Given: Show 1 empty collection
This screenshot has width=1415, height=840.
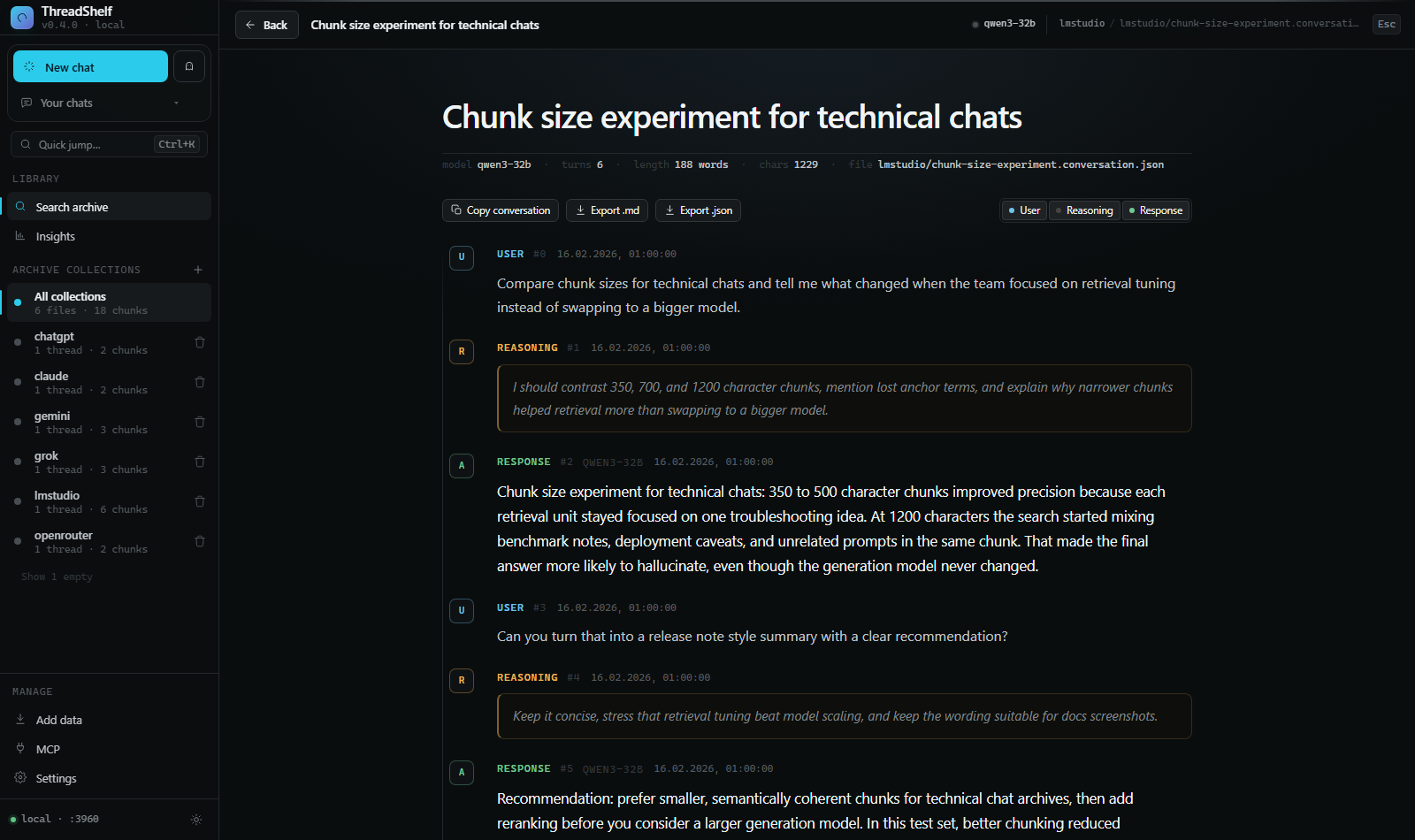Looking at the screenshot, I should pos(57,577).
